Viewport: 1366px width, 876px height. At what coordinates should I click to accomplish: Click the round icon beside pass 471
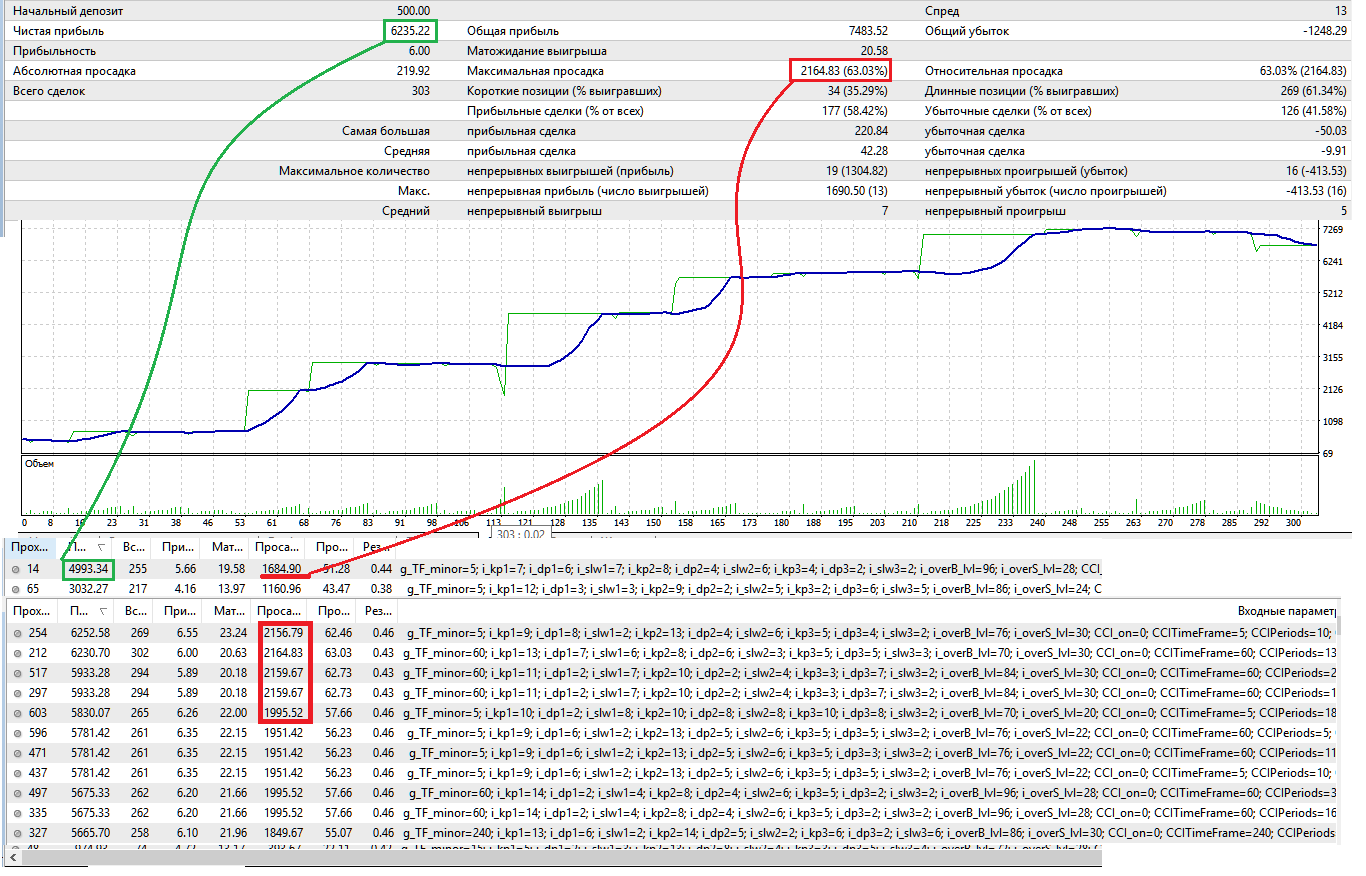[x=15, y=752]
